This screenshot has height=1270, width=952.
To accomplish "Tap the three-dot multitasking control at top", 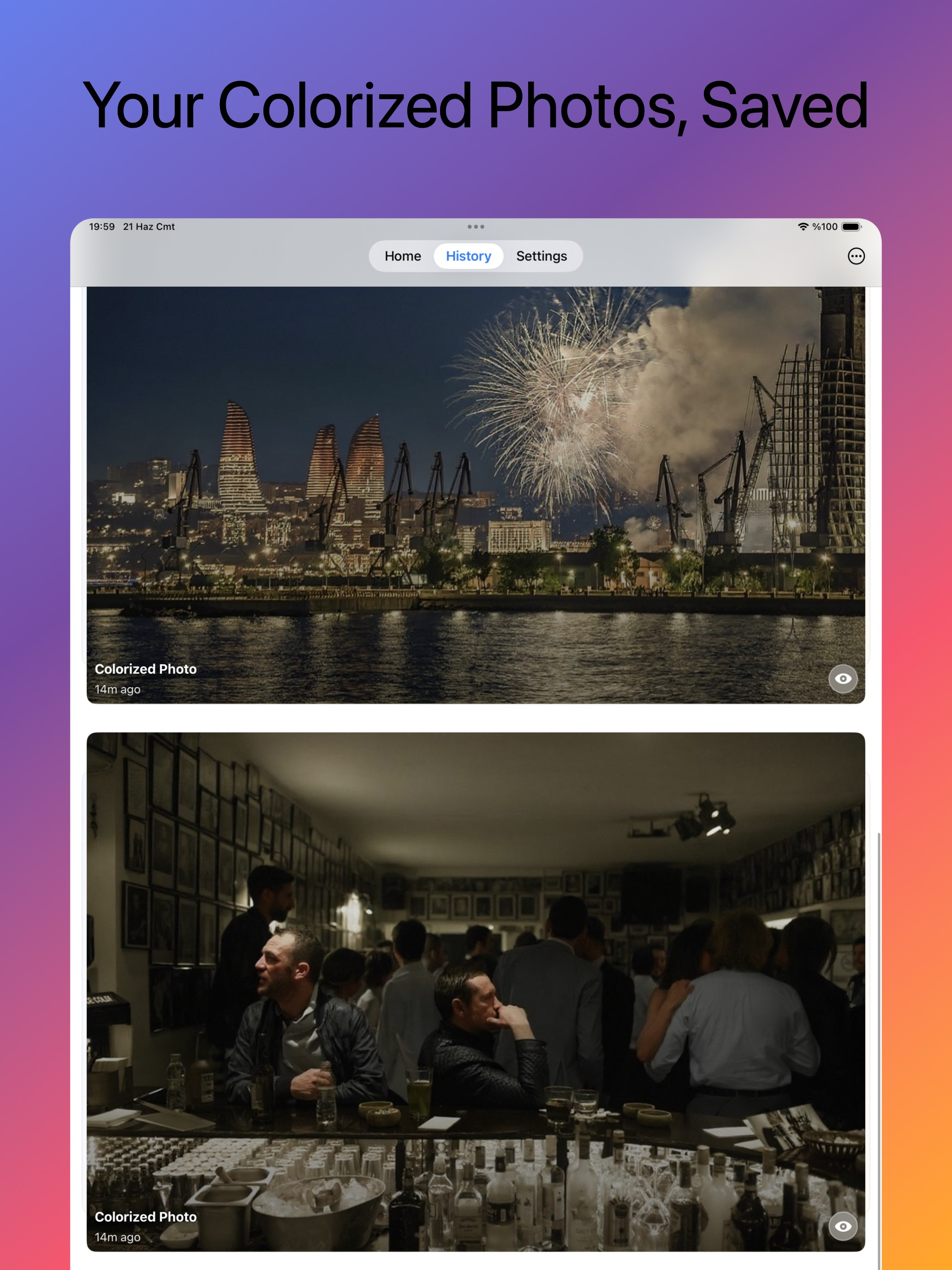I will click(476, 227).
